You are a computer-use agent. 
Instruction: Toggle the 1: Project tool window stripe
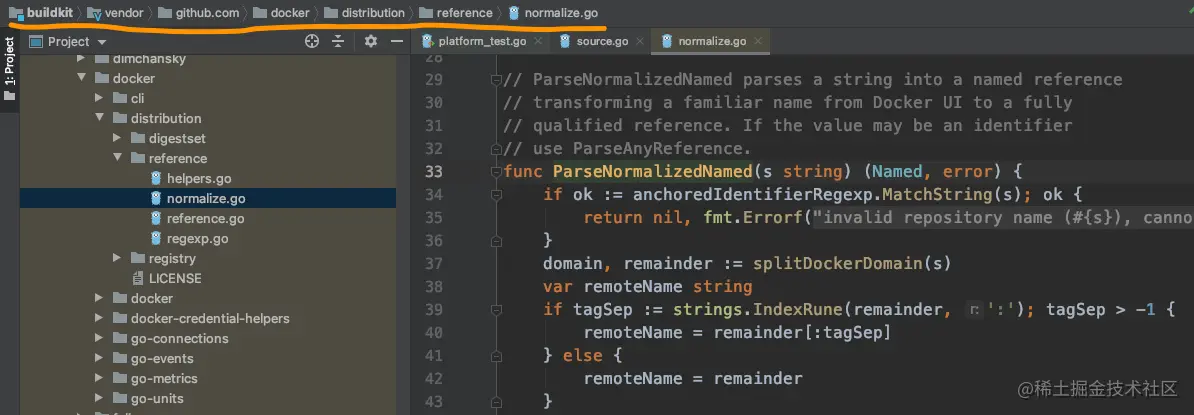9,70
